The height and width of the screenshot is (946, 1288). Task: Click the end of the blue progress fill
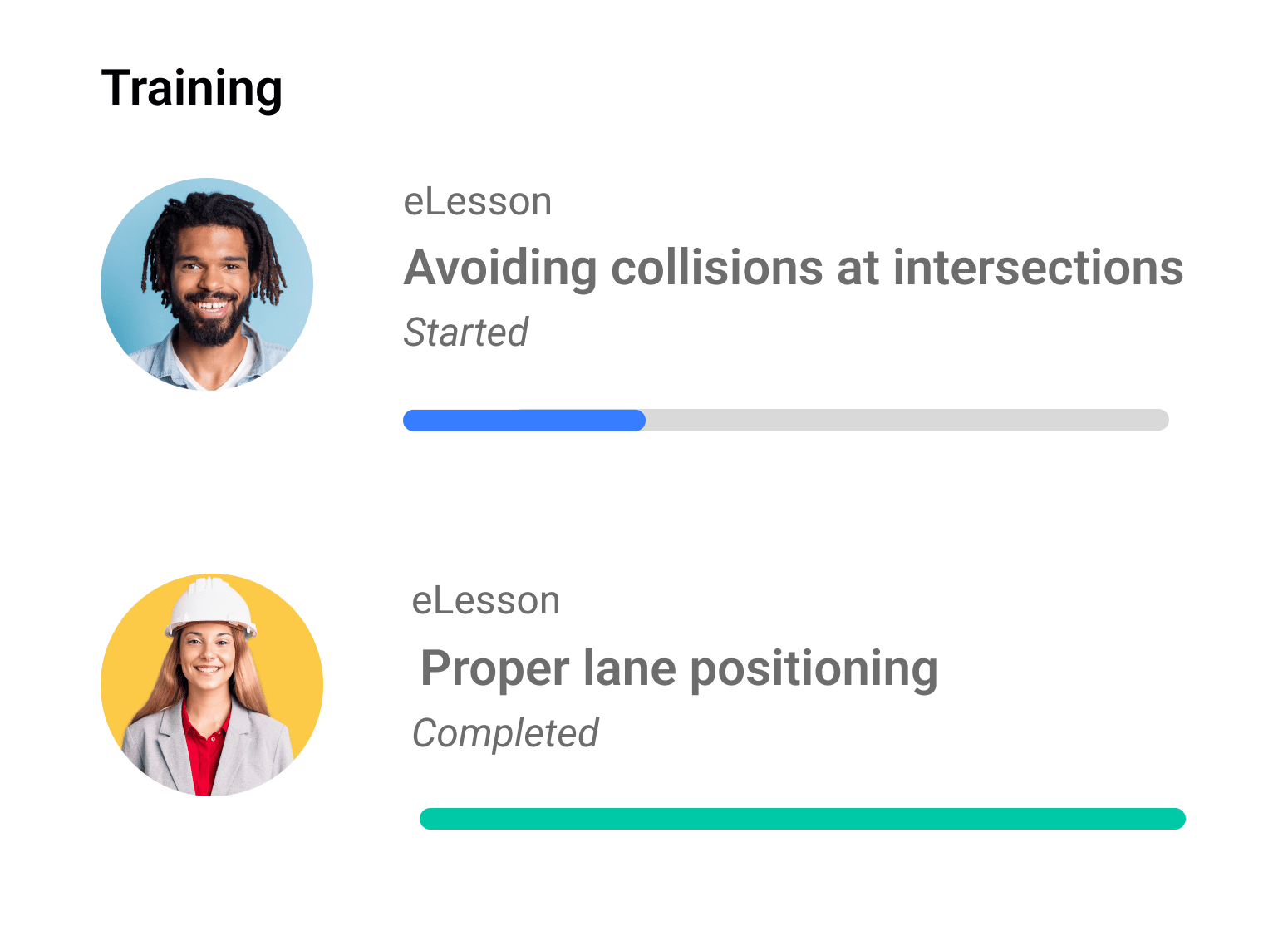(638, 420)
